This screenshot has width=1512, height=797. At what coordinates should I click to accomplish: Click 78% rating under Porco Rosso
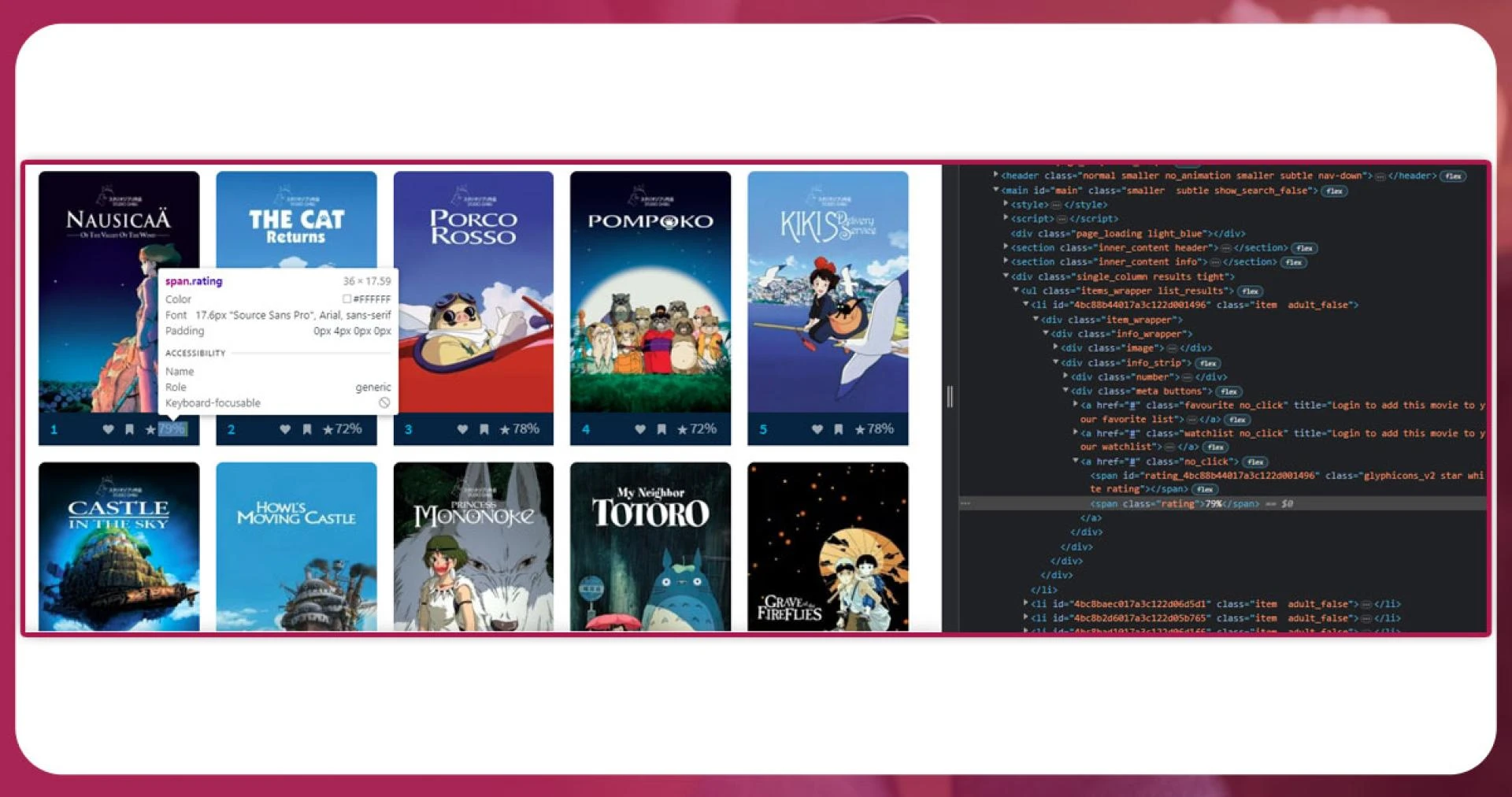(526, 429)
